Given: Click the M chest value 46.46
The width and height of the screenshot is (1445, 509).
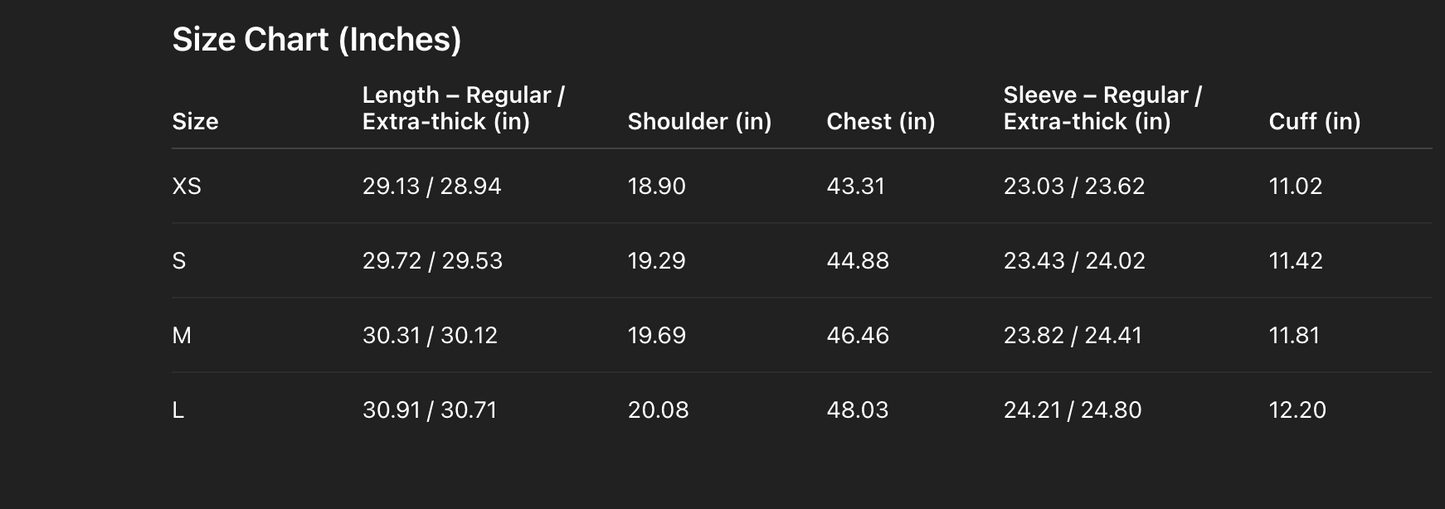Looking at the screenshot, I should tap(857, 336).
